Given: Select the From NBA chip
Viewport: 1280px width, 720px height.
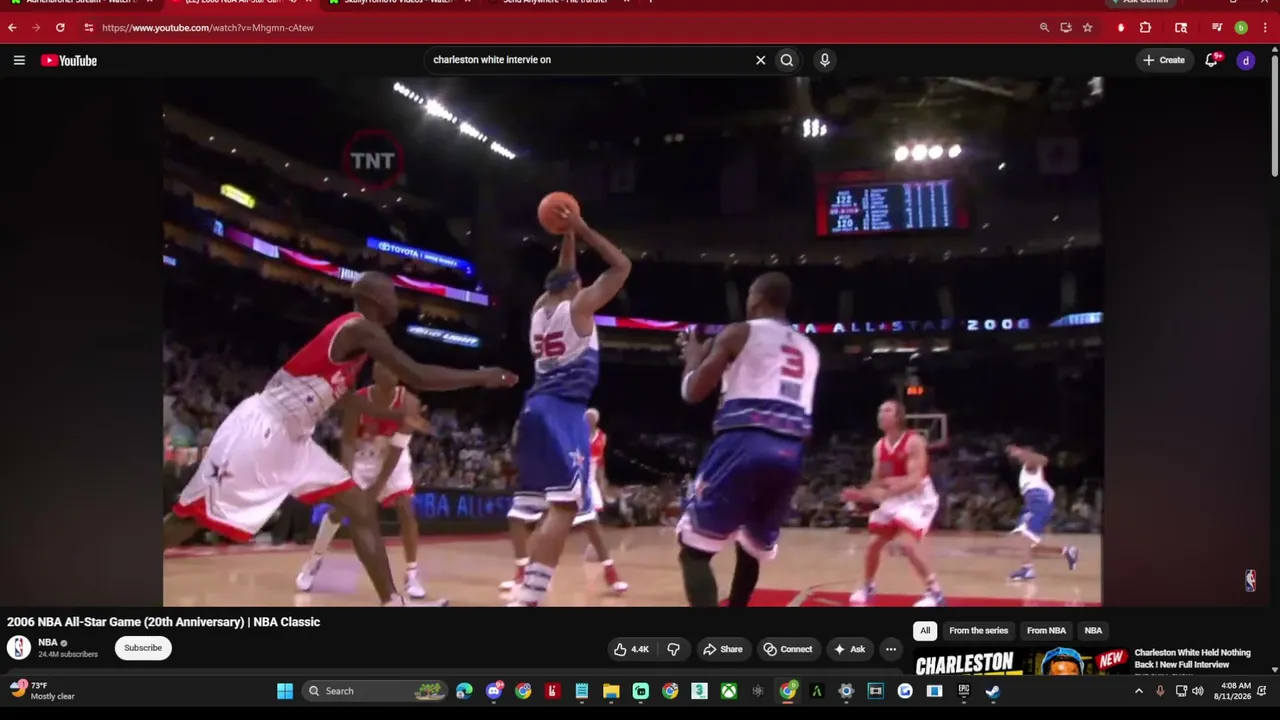Looking at the screenshot, I should pos(1046,631).
